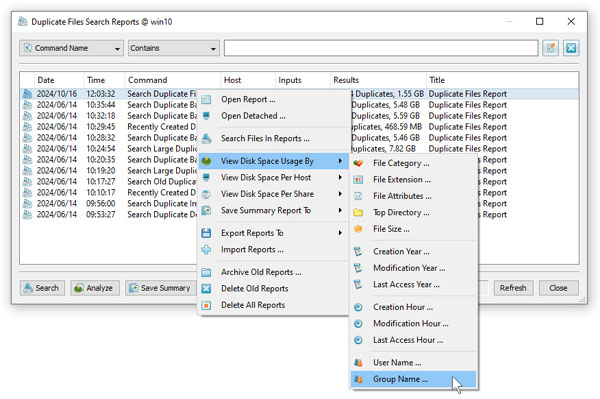Click result '5.59 GB' duplicates cell

point(386,116)
